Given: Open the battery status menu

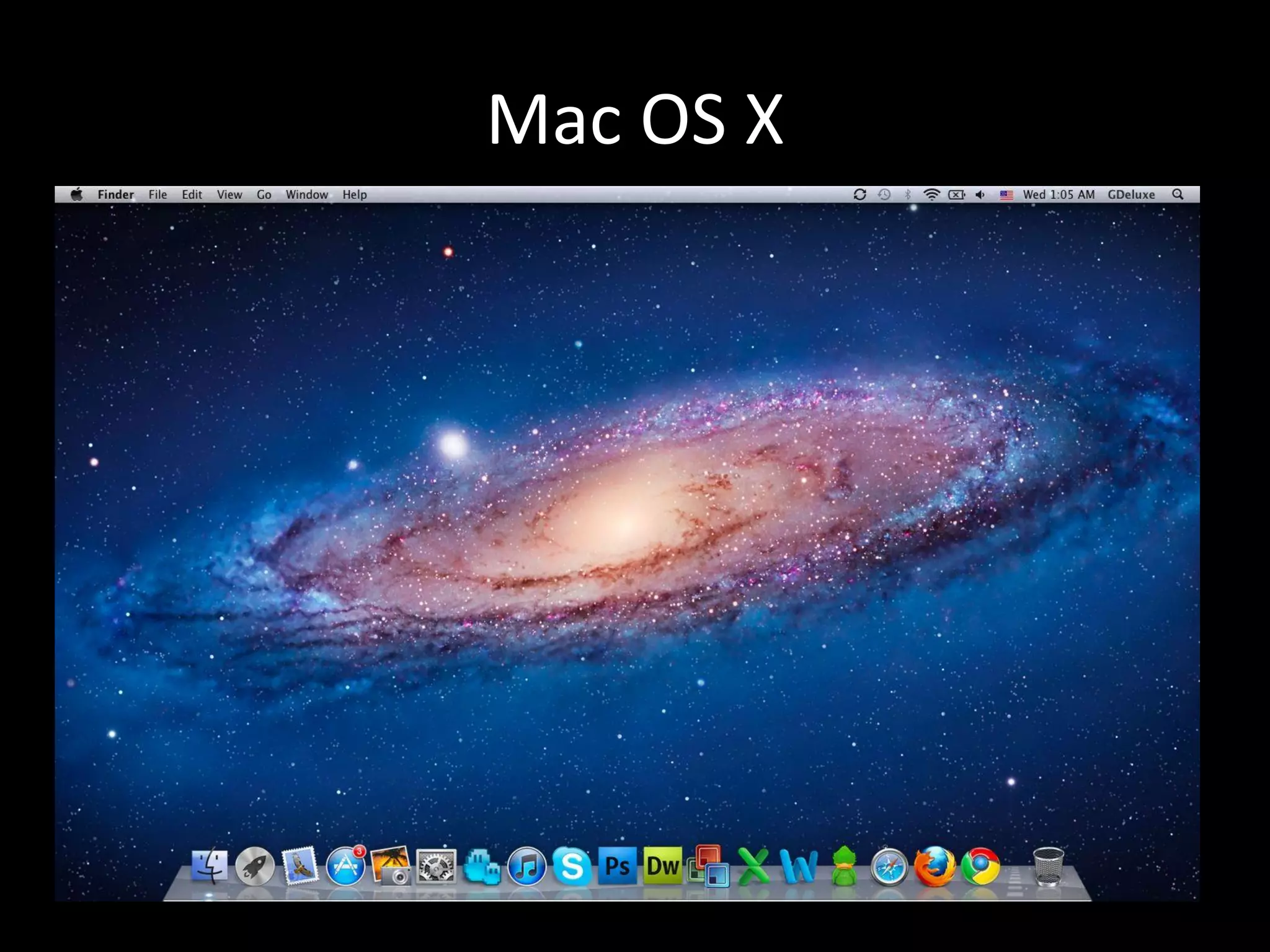Looking at the screenshot, I should click(x=957, y=195).
